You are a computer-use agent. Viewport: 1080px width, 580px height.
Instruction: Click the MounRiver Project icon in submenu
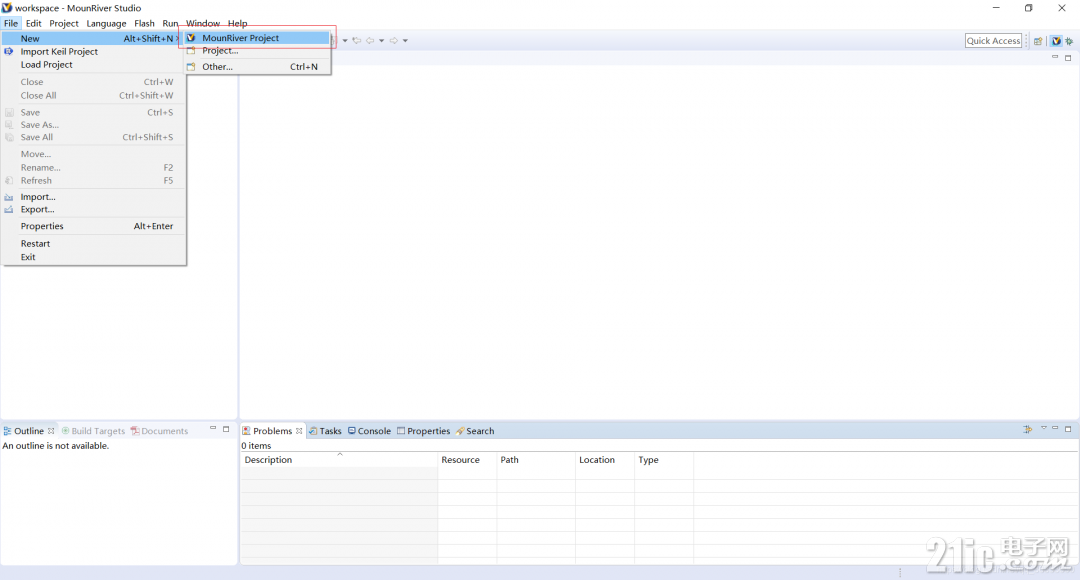pyautogui.click(x=191, y=38)
